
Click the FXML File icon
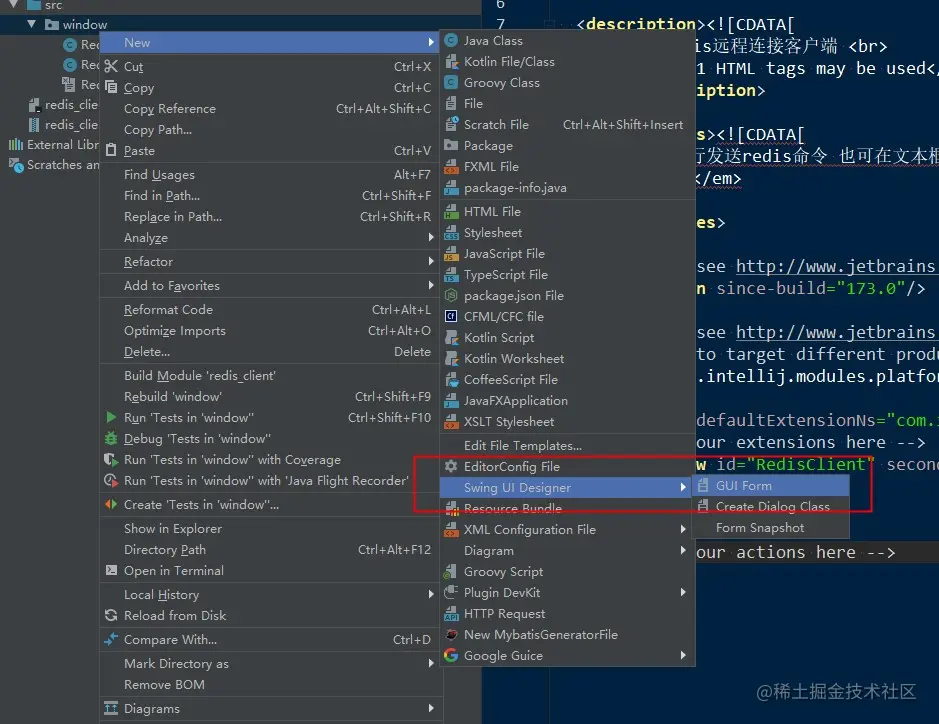[451, 166]
